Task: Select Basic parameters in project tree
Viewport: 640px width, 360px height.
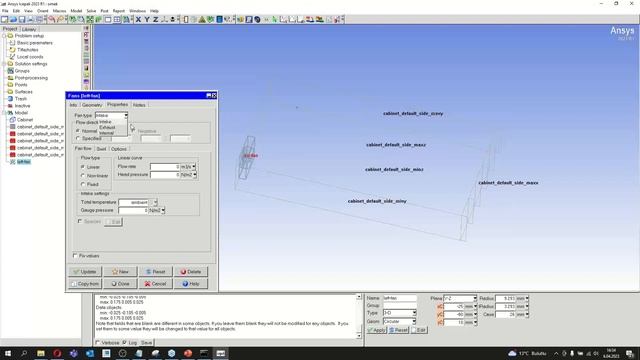Action: click(x=35, y=43)
